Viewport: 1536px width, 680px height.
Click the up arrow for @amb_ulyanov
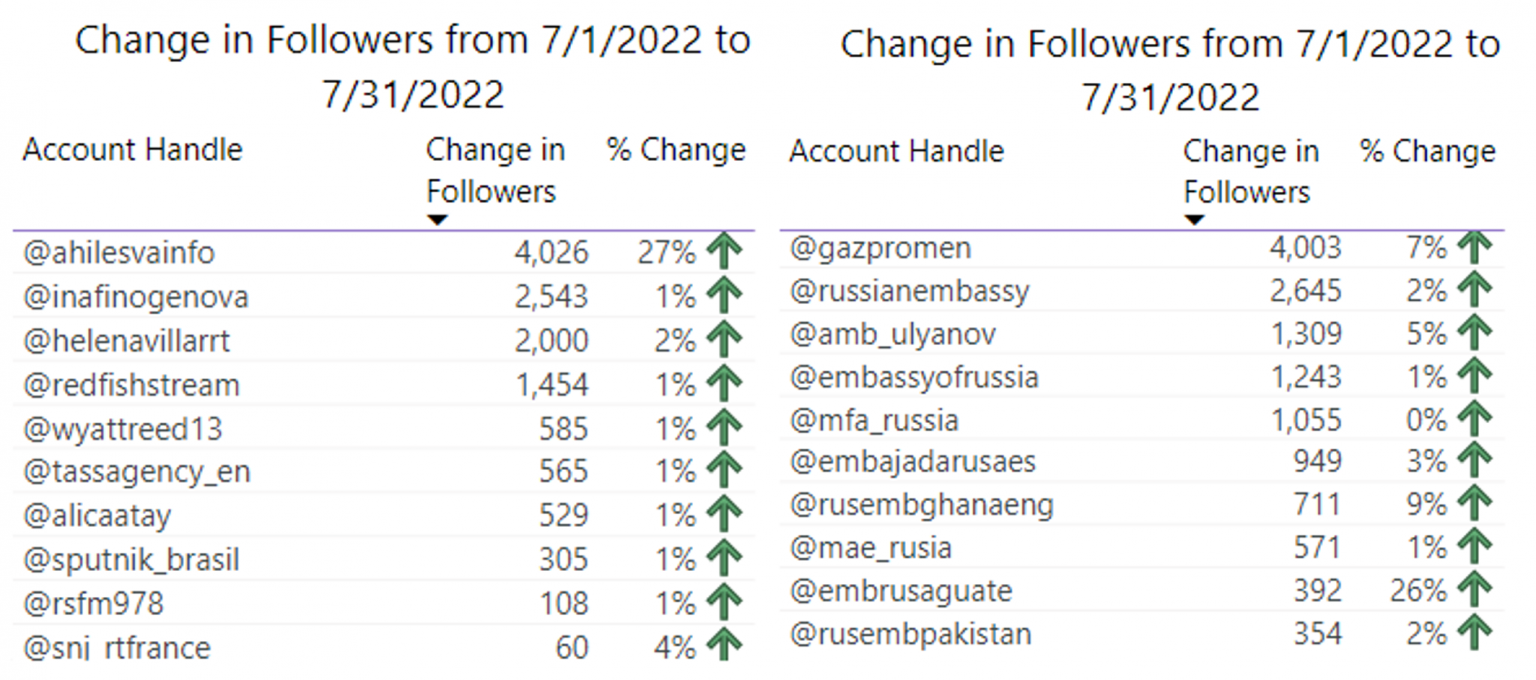click(x=1475, y=332)
